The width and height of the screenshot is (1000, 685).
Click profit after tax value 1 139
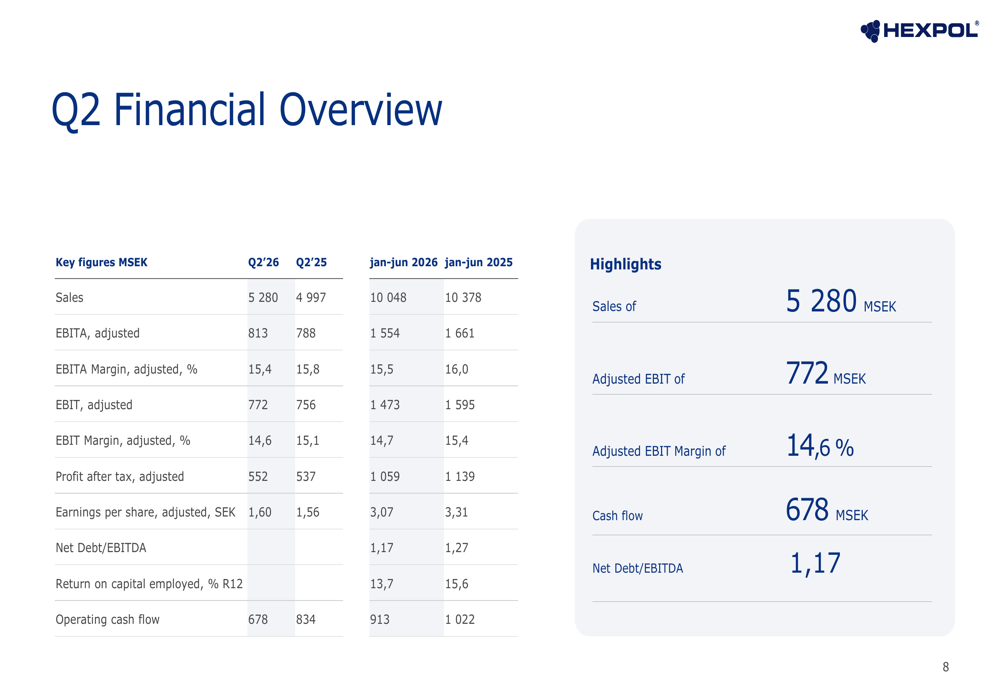coord(460,476)
